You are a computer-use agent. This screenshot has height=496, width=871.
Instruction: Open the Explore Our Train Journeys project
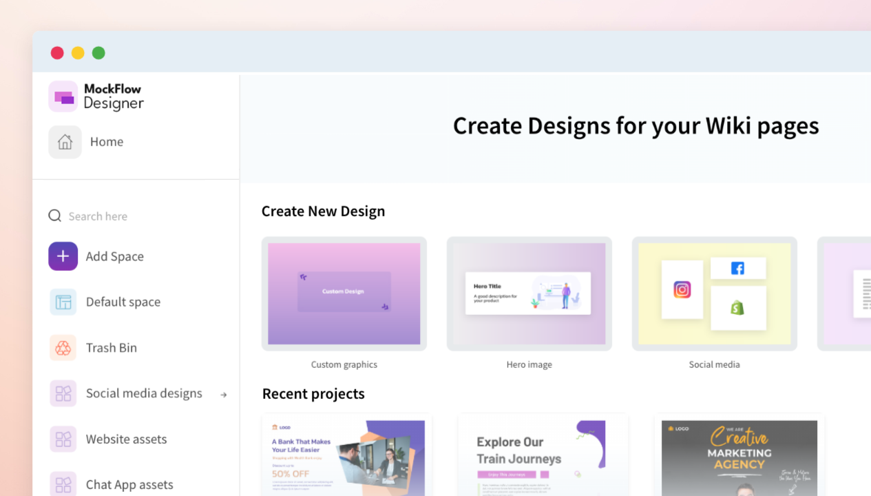543,457
